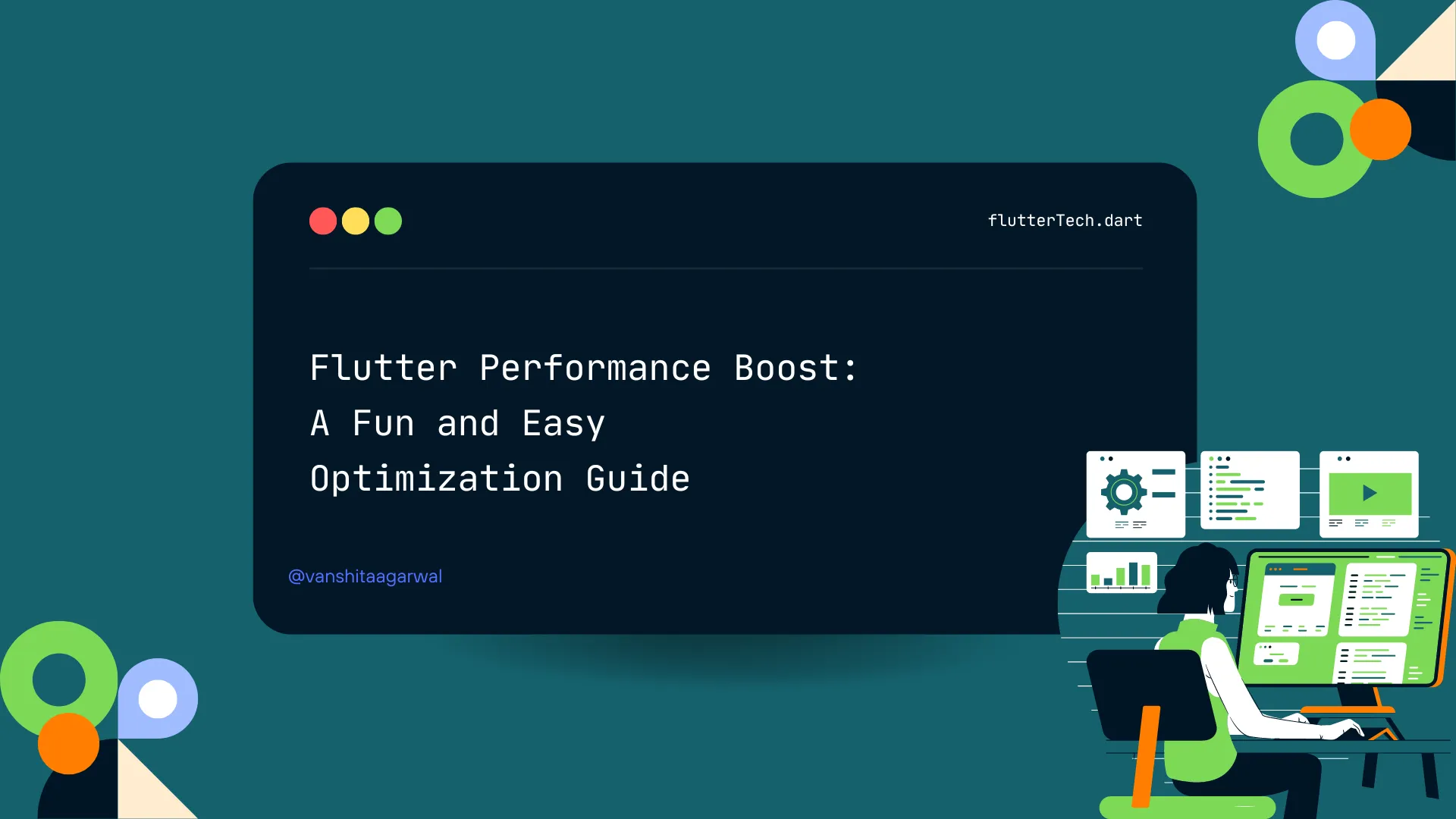Switch to the flutterTech.dart tab

pyautogui.click(x=1065, y=221)
